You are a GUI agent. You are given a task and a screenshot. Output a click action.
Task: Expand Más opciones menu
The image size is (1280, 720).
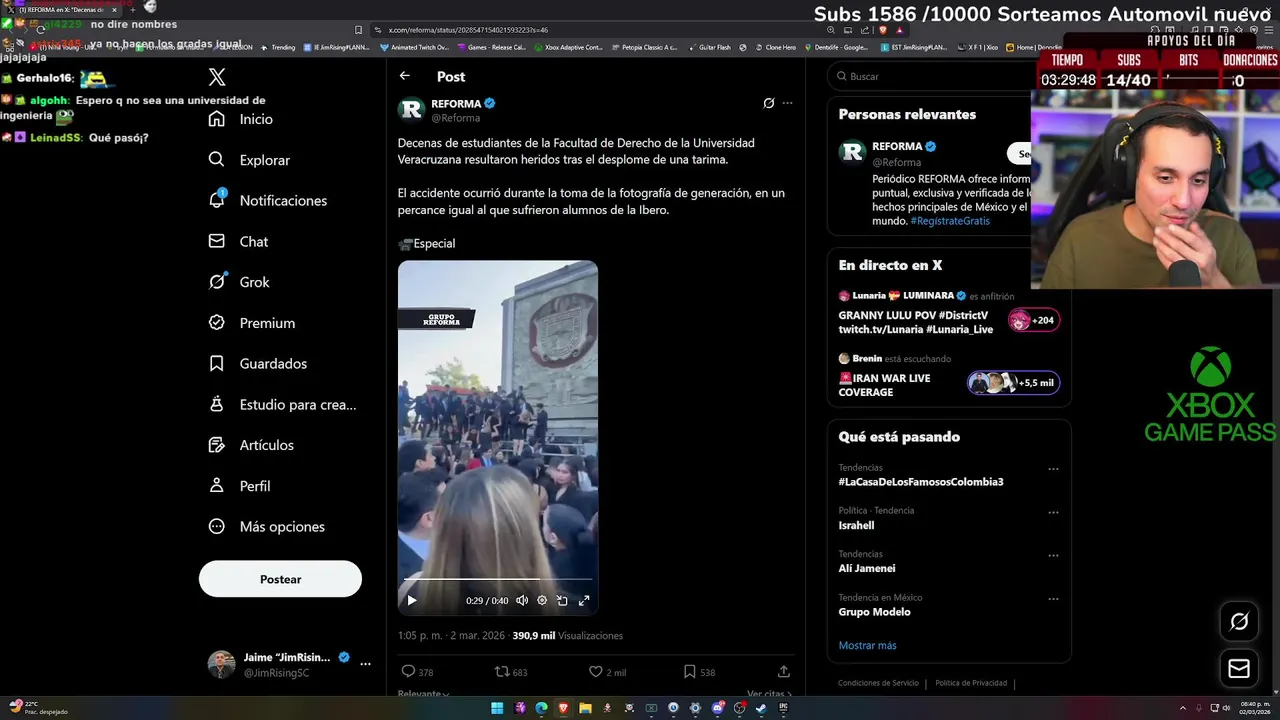[266, 527]
